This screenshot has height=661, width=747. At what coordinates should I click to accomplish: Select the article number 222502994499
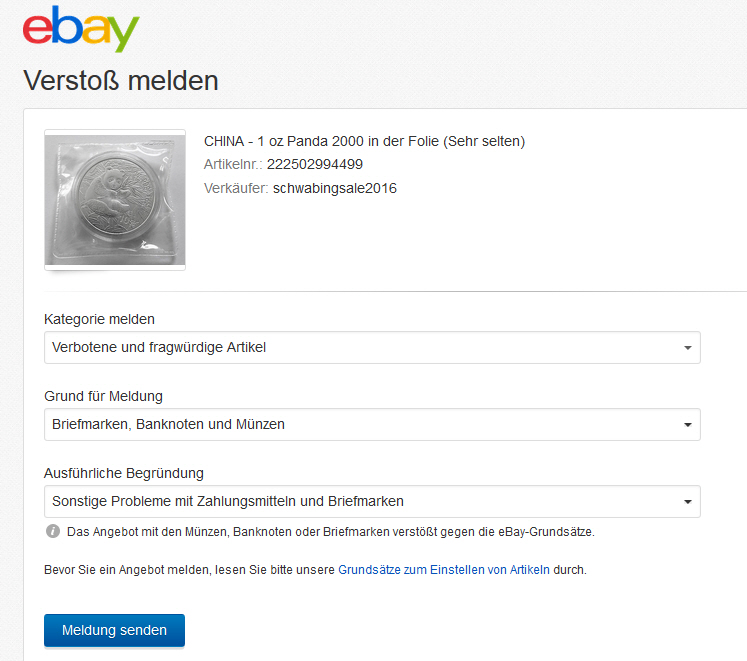click(x=314, y=164)
